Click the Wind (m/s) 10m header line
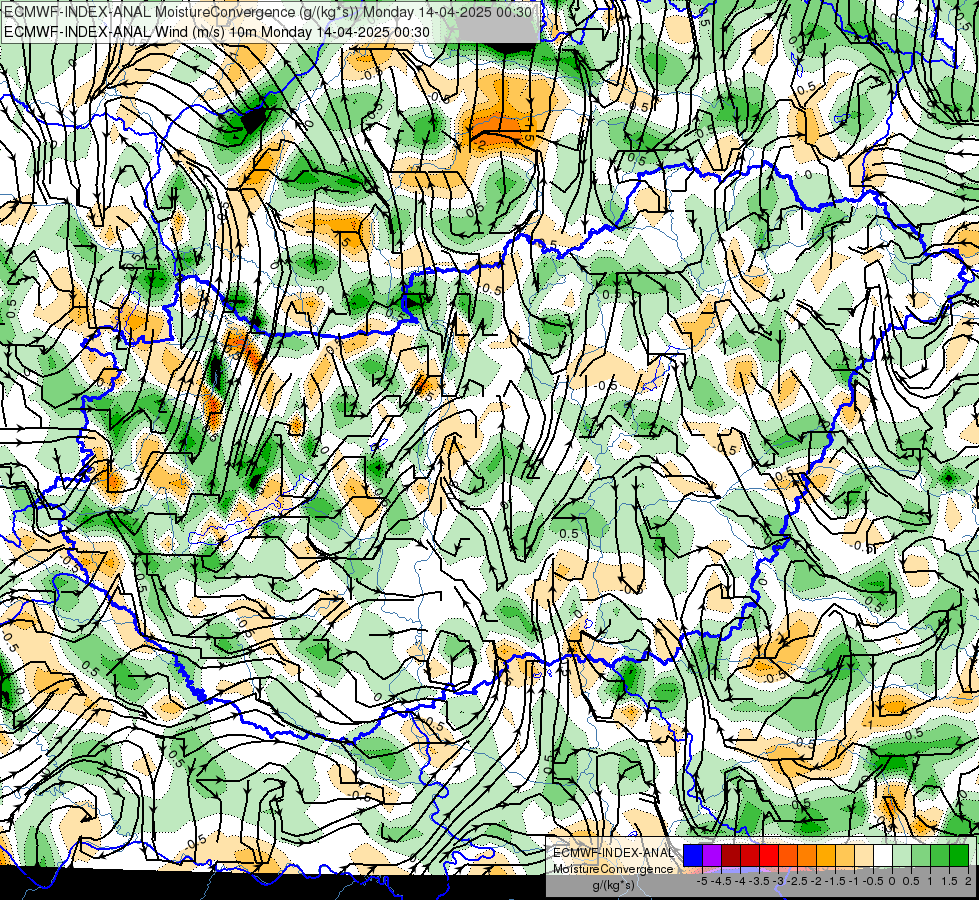The height and width of the screenshot is (900, 979). click(217, 32)
